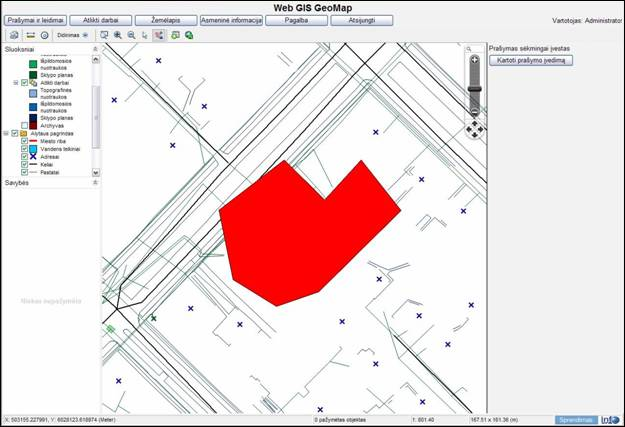This screenshot has height=427, width=625.
Task: Select the Archyvas layer label
Action: click(x=52, y=126)
